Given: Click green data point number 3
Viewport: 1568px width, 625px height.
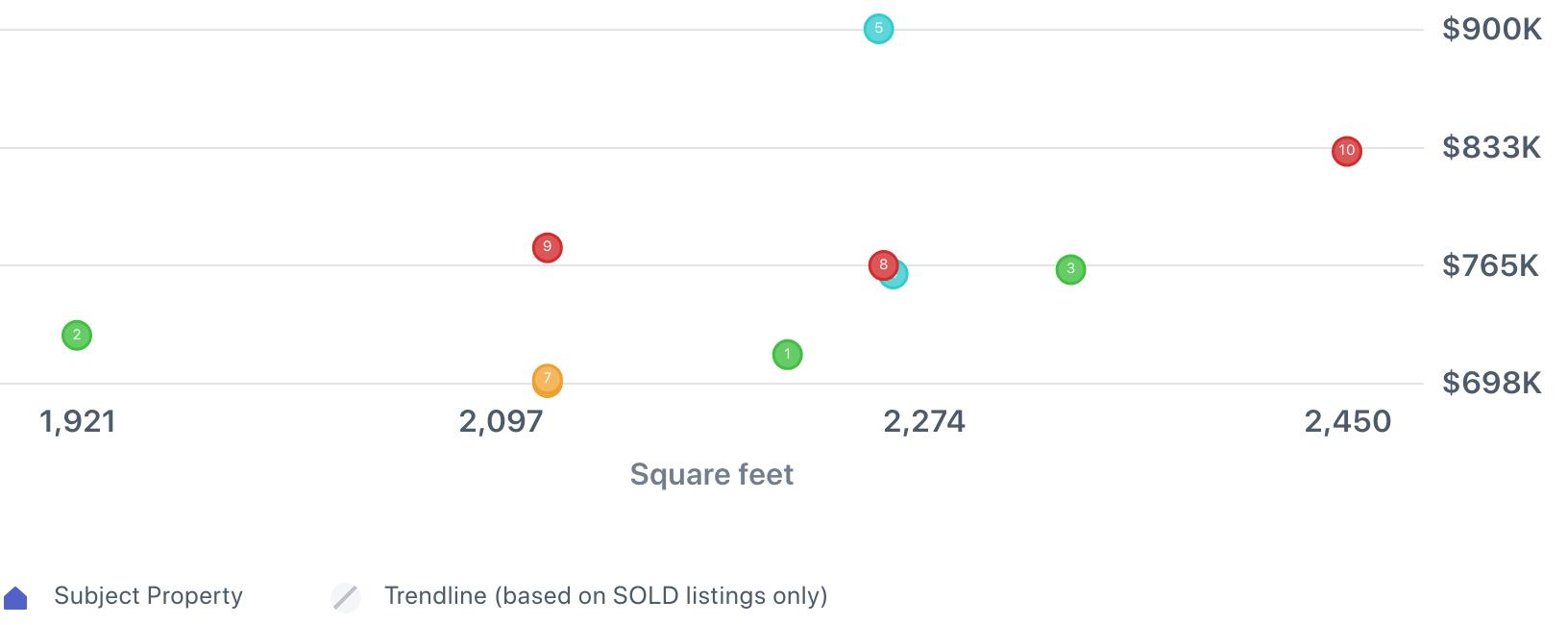Looking at the screenshot, I should coord(1070,270).
